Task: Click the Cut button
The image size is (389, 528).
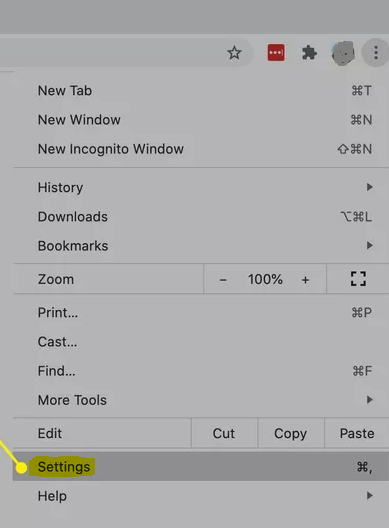Action: click(224, 433)
